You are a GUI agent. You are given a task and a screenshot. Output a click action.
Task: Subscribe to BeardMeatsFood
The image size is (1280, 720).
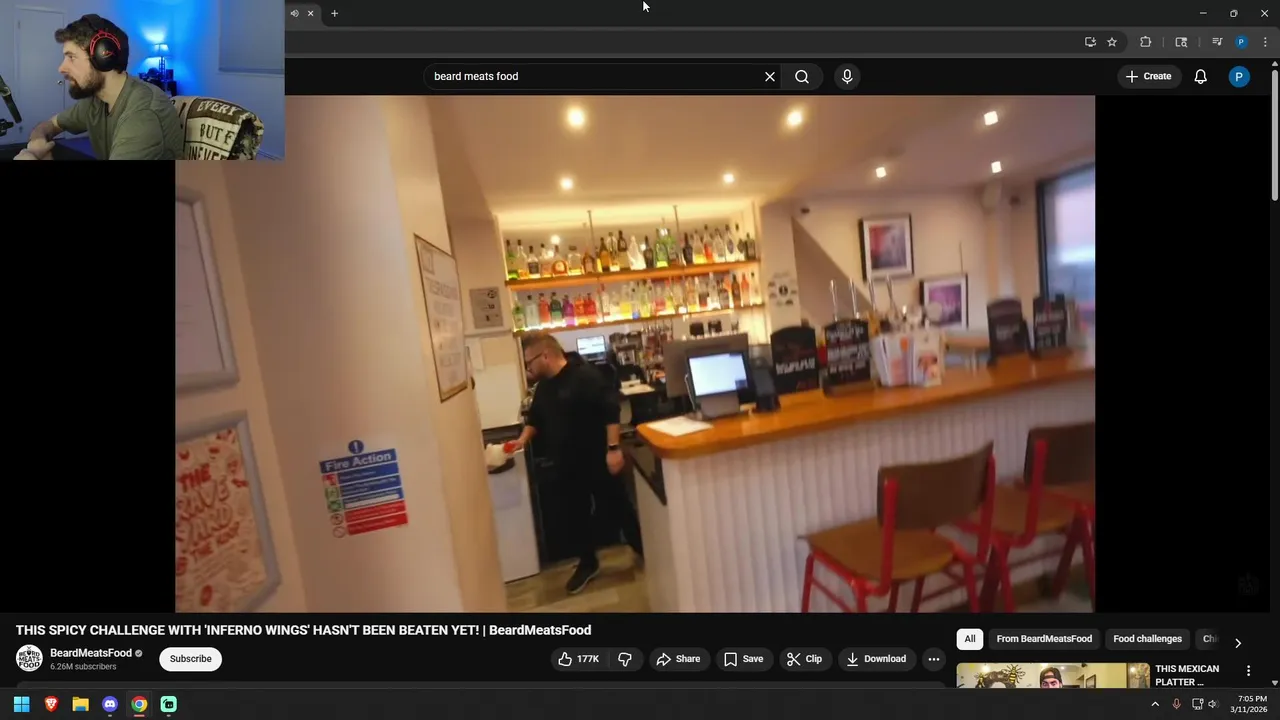coord(190,659)
